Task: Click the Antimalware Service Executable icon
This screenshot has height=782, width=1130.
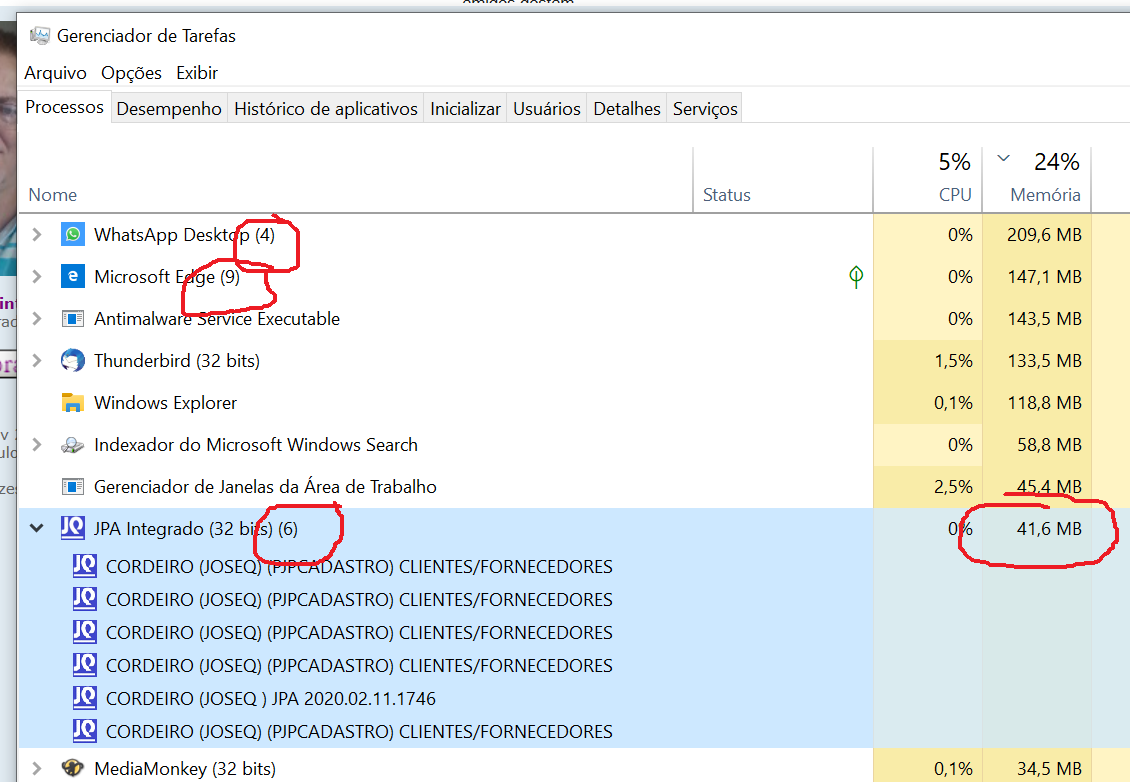Action: pos(72,319)
